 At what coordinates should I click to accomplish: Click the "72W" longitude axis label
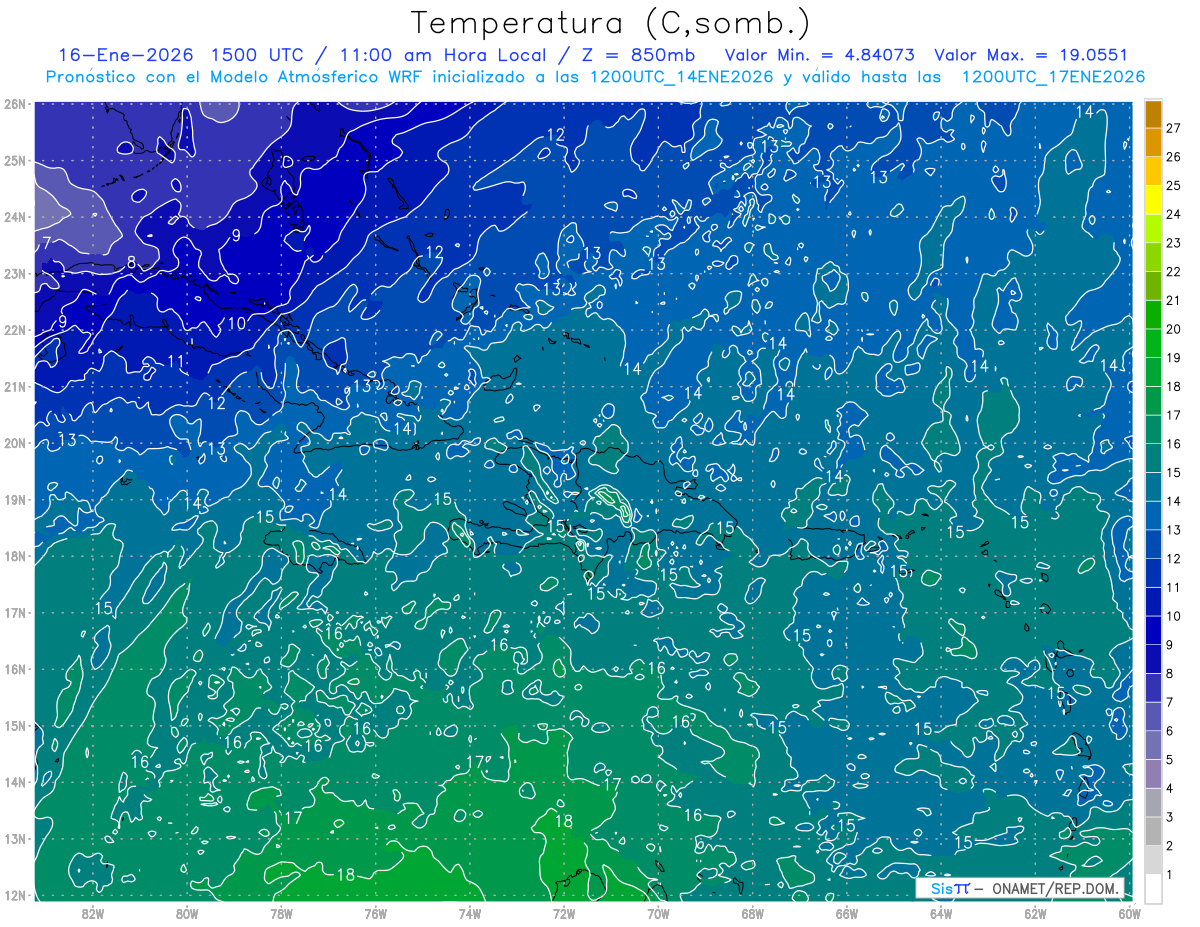coord(564,913)
